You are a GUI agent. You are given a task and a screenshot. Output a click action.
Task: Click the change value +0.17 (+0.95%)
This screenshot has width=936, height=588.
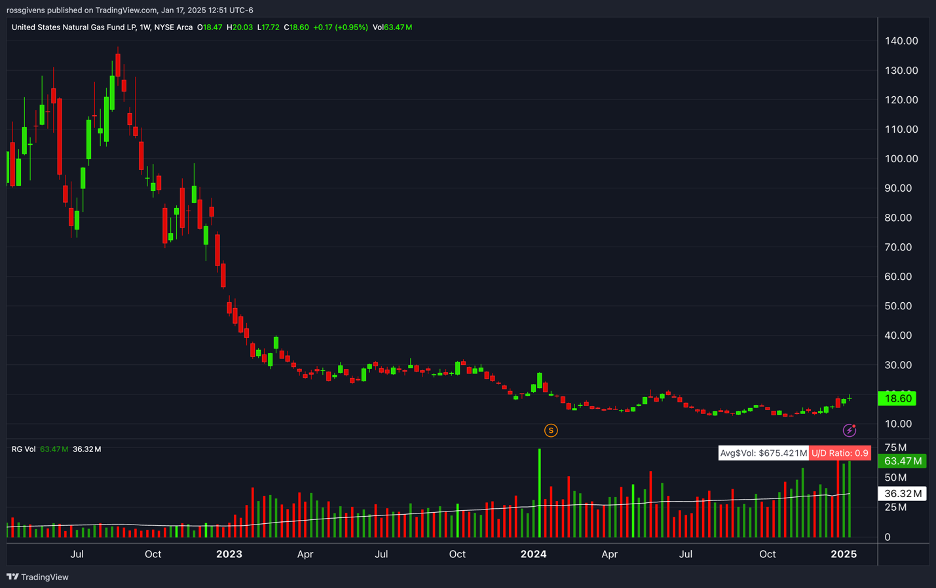[x=340, y=27]
